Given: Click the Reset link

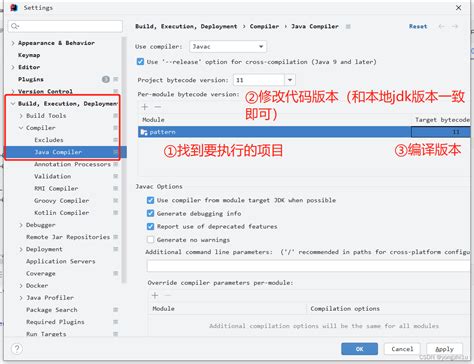Looking at the screenshot, I should tap(418, 26).
